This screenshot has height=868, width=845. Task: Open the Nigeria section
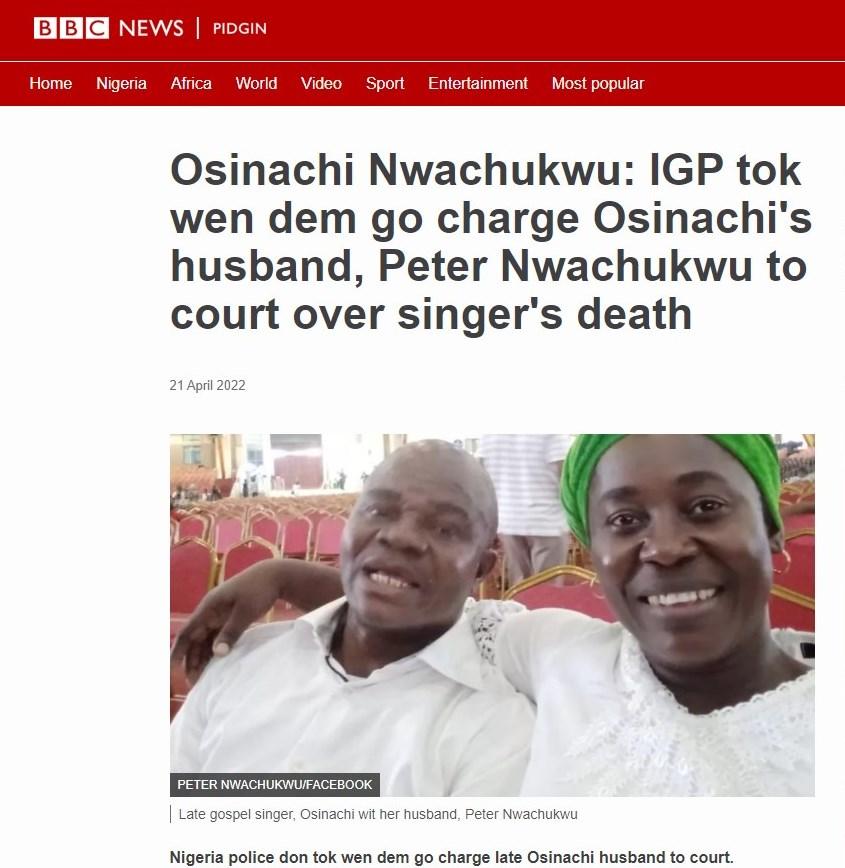(x=121, y=84)
